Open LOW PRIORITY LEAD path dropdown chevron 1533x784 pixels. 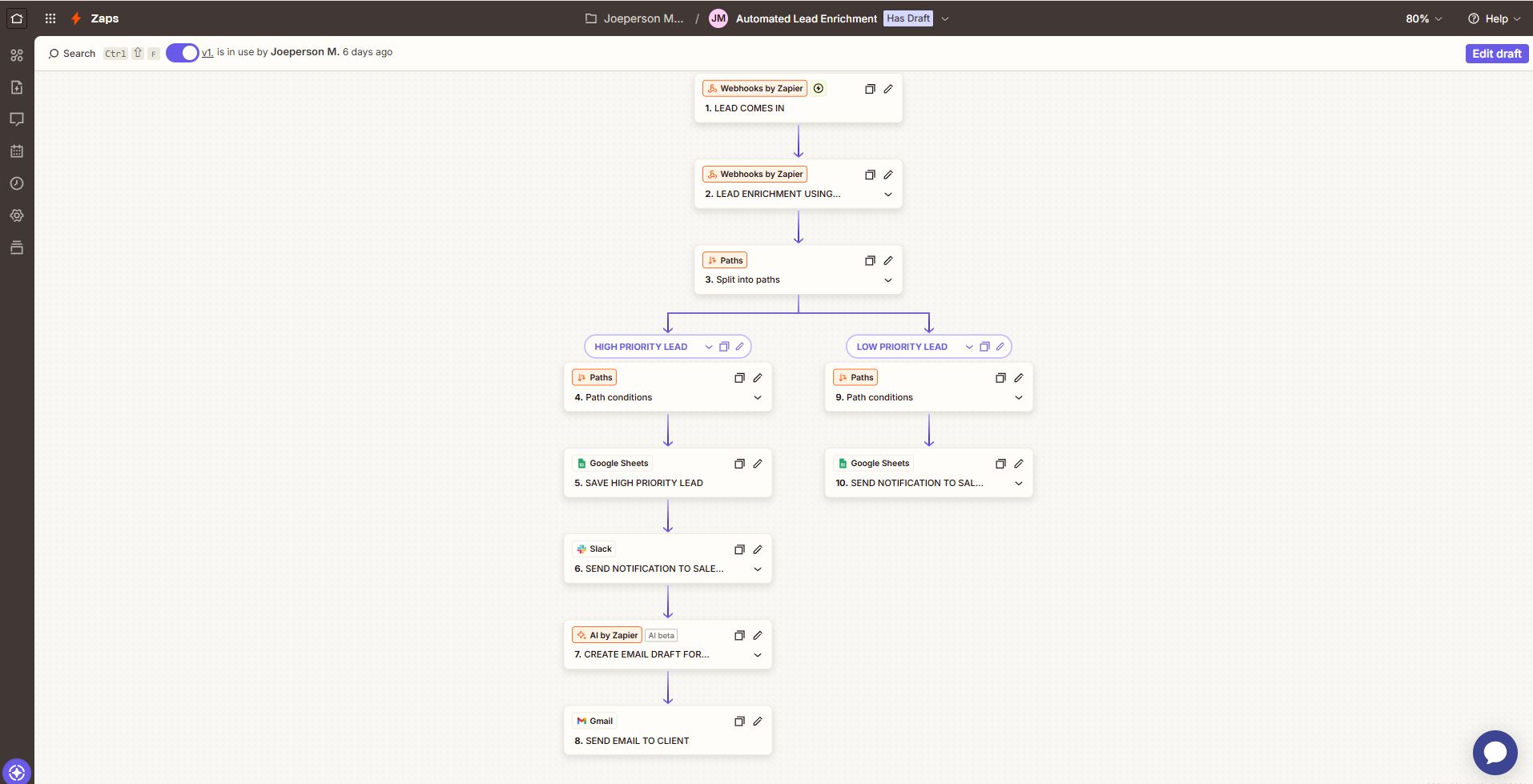tap(969, 347)
